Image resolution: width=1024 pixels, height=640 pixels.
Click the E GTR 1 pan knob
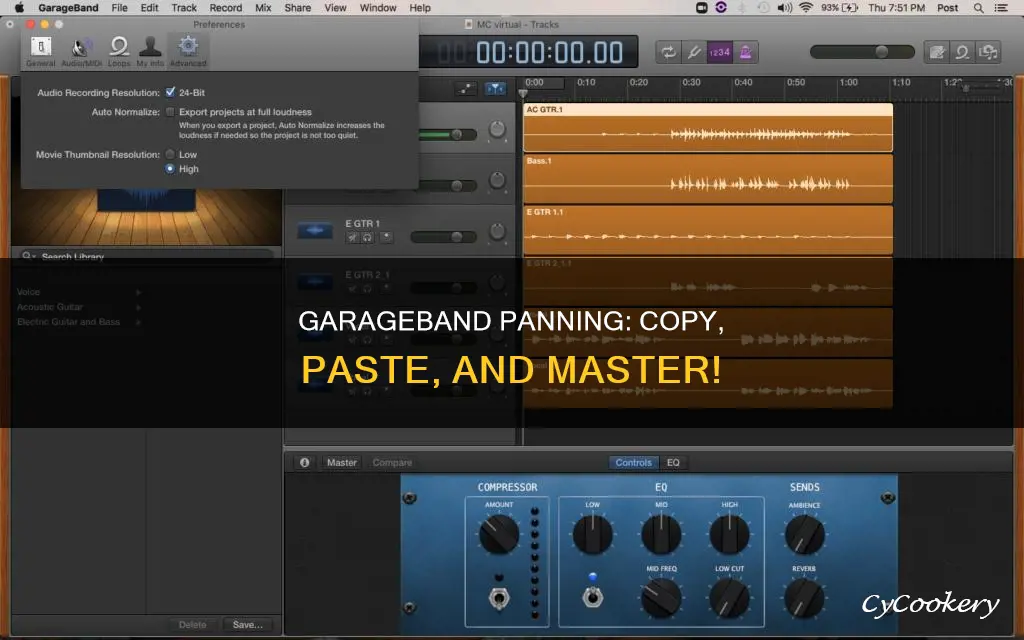(497, 231)
